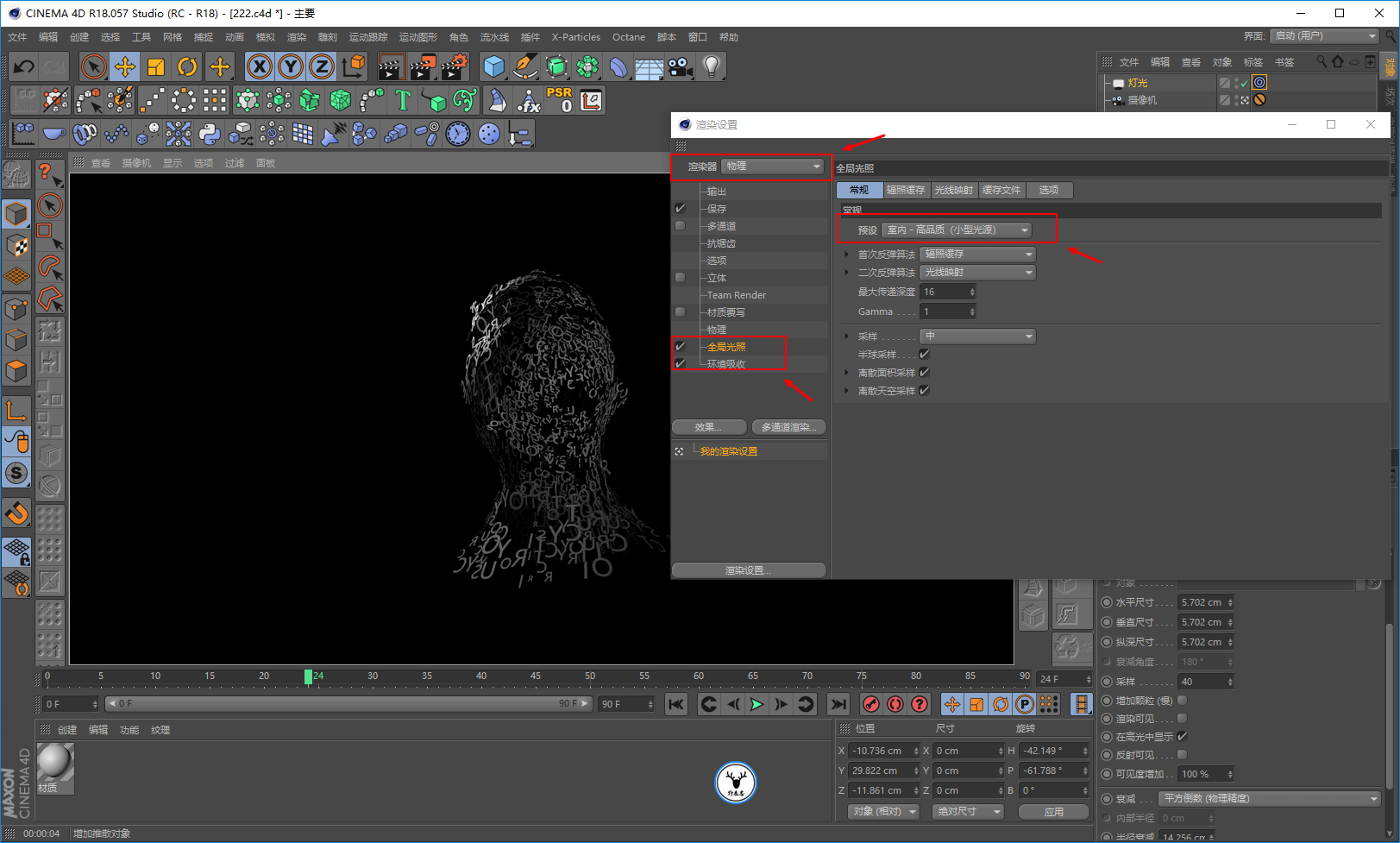Toggle the 保存 checkbox in render settings

click(680, 209)
